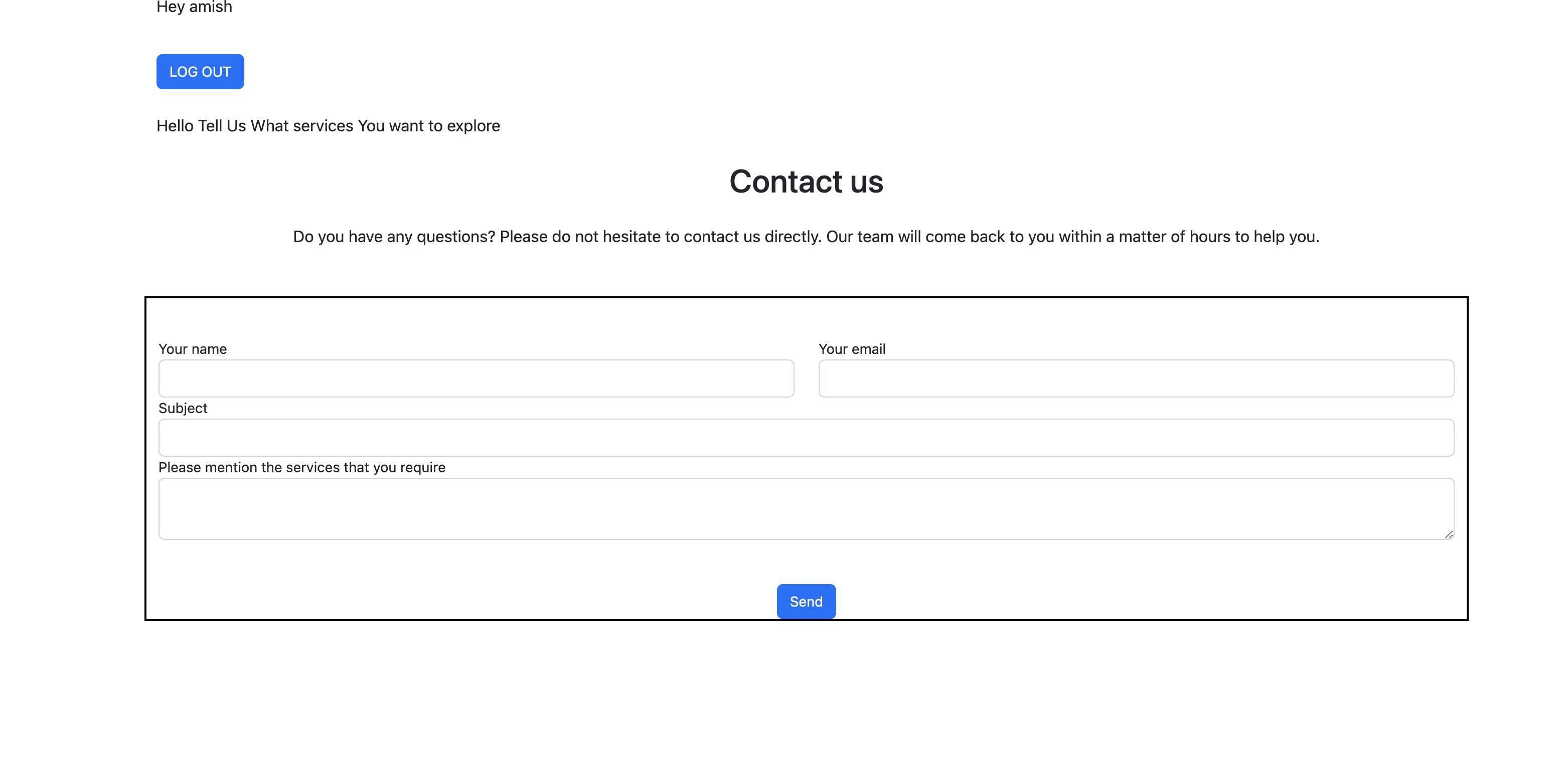1568x769 pixels.
Task: Click the Your email label
Action: coord(852,348)
